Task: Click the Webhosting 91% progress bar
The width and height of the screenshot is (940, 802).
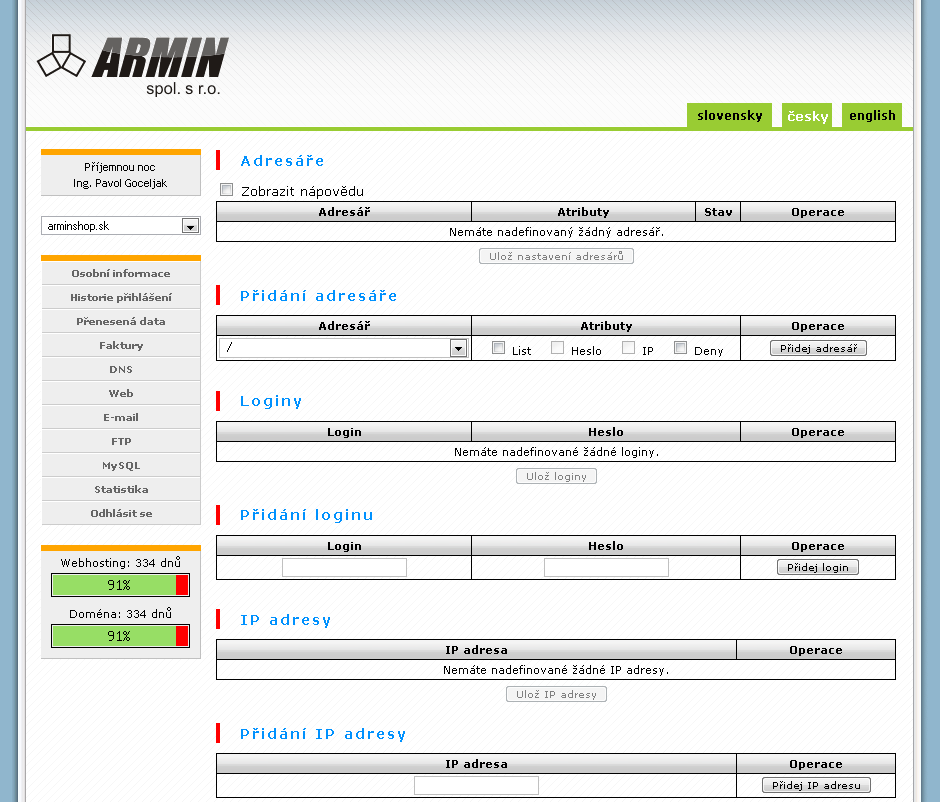Action: pos(120,585)
